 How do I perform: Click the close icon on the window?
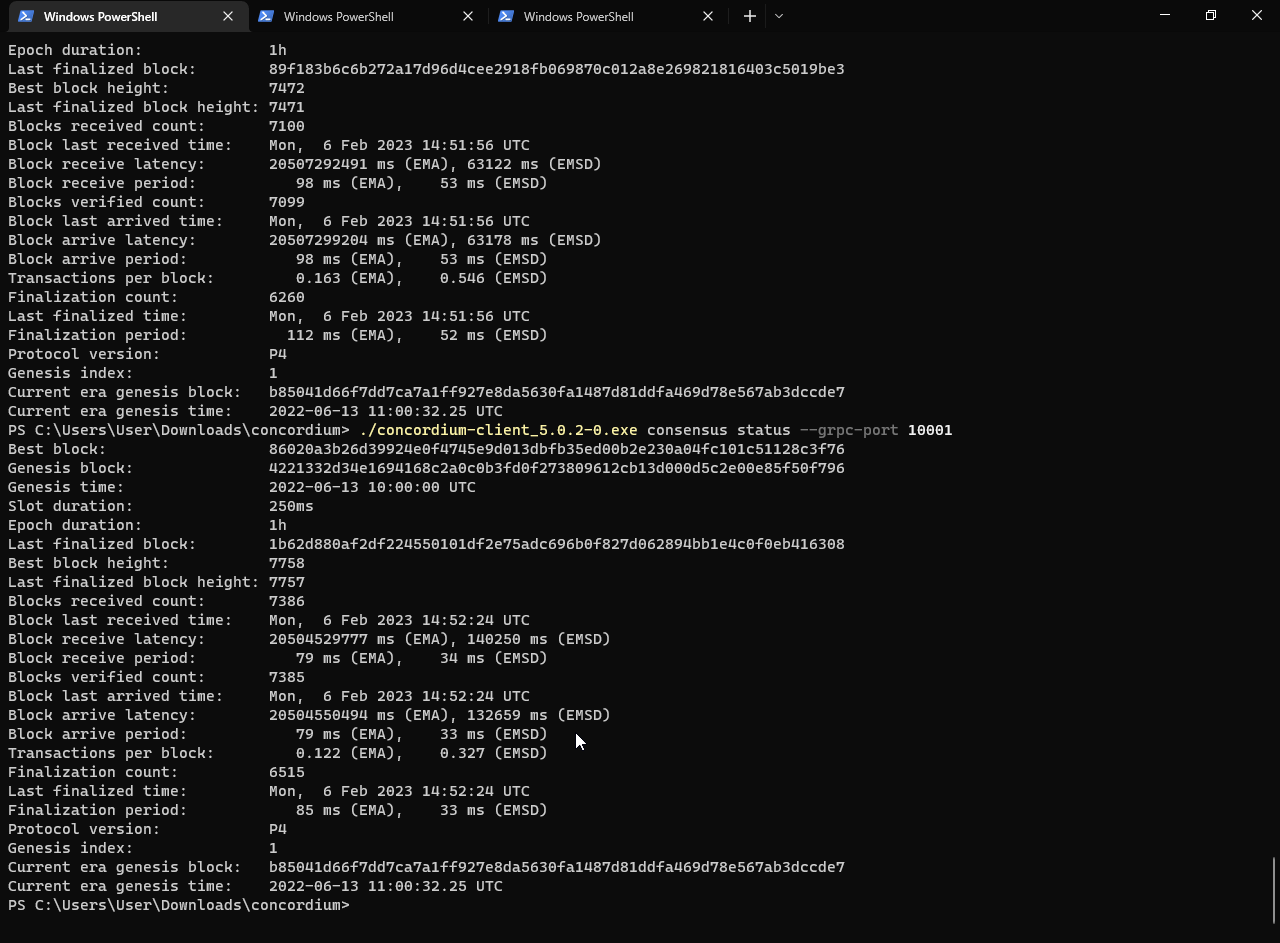tap(1256, 15)
